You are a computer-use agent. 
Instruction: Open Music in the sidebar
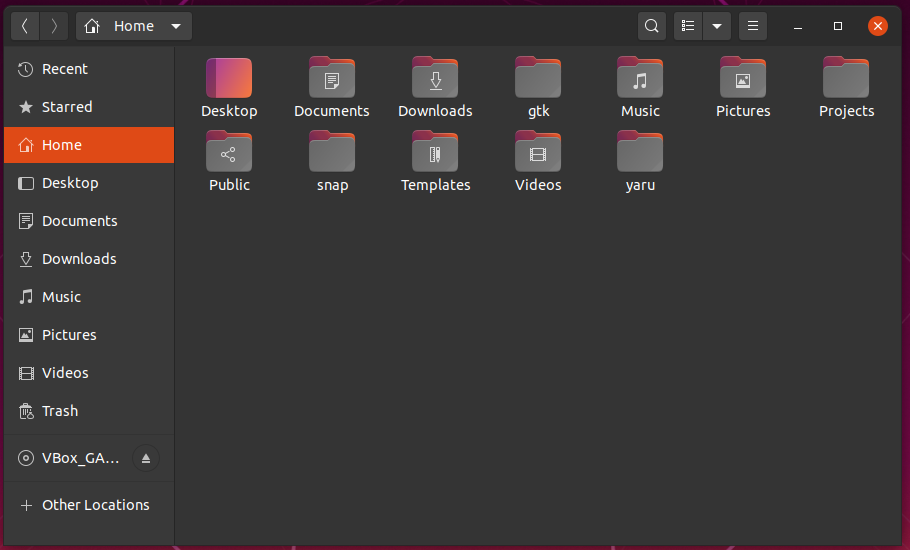pos(89,297)
